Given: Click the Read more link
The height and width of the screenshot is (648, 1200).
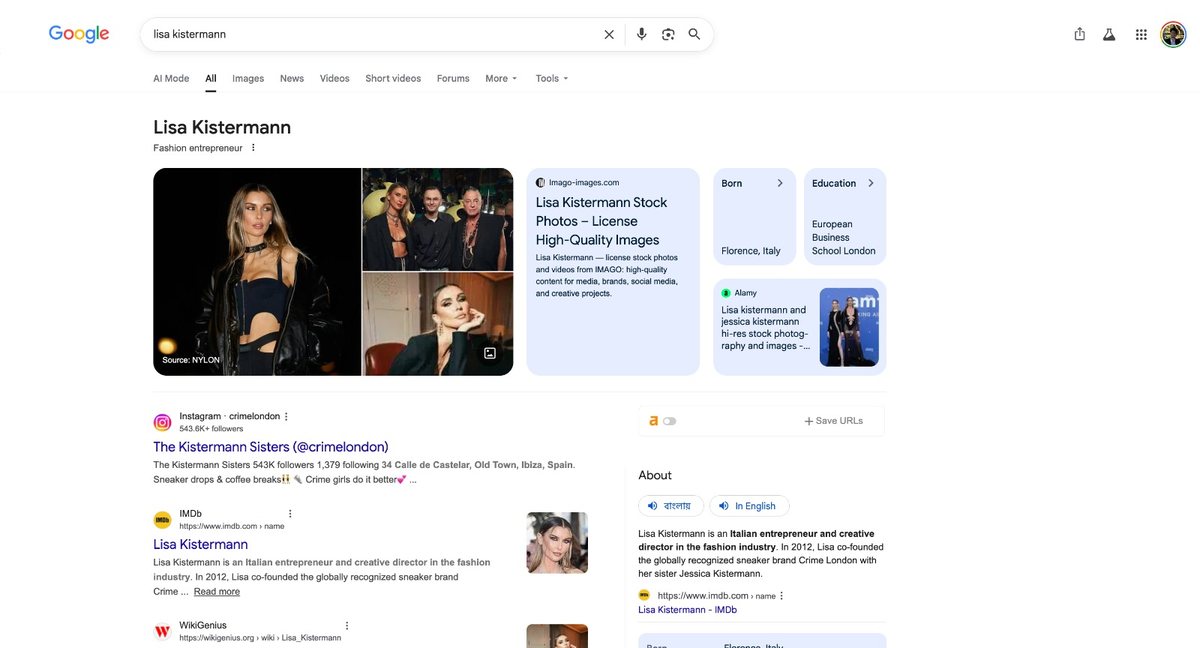Looking at the screenshot, I should [217, 592].
